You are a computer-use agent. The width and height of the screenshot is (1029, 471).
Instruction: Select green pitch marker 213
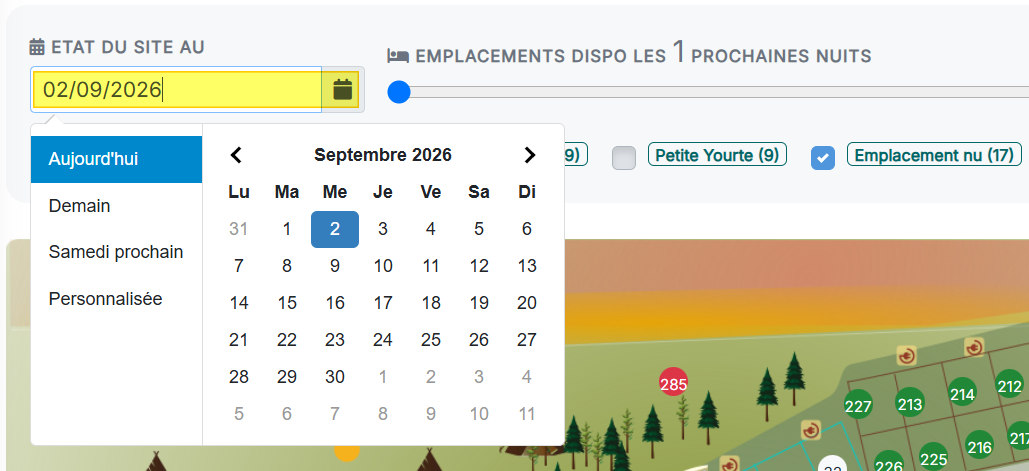(x=910, y=404)
